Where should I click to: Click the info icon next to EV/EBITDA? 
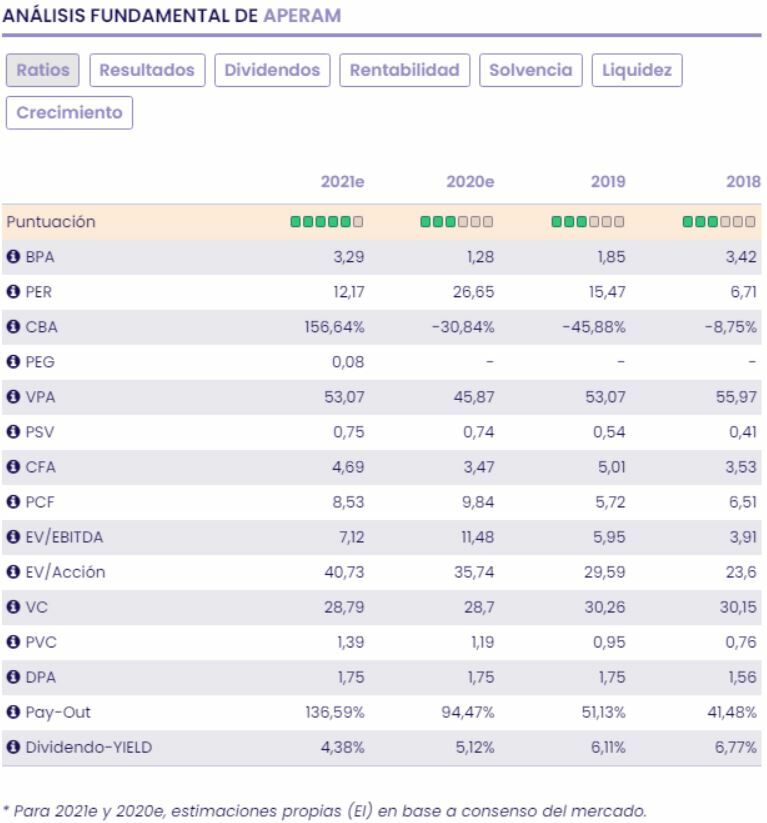(x=13, y=537)
